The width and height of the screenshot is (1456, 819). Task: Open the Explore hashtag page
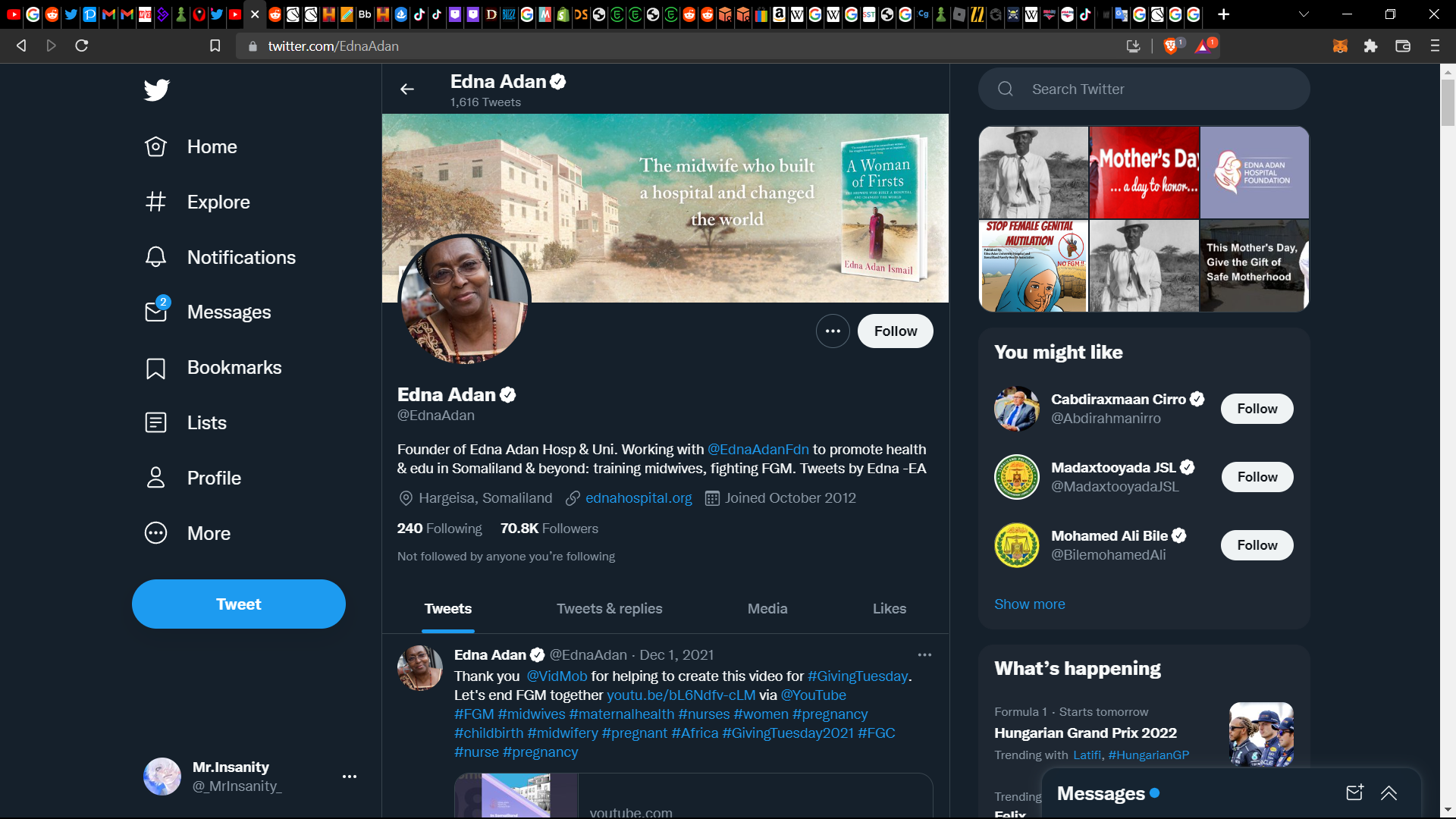coord(197,202)
